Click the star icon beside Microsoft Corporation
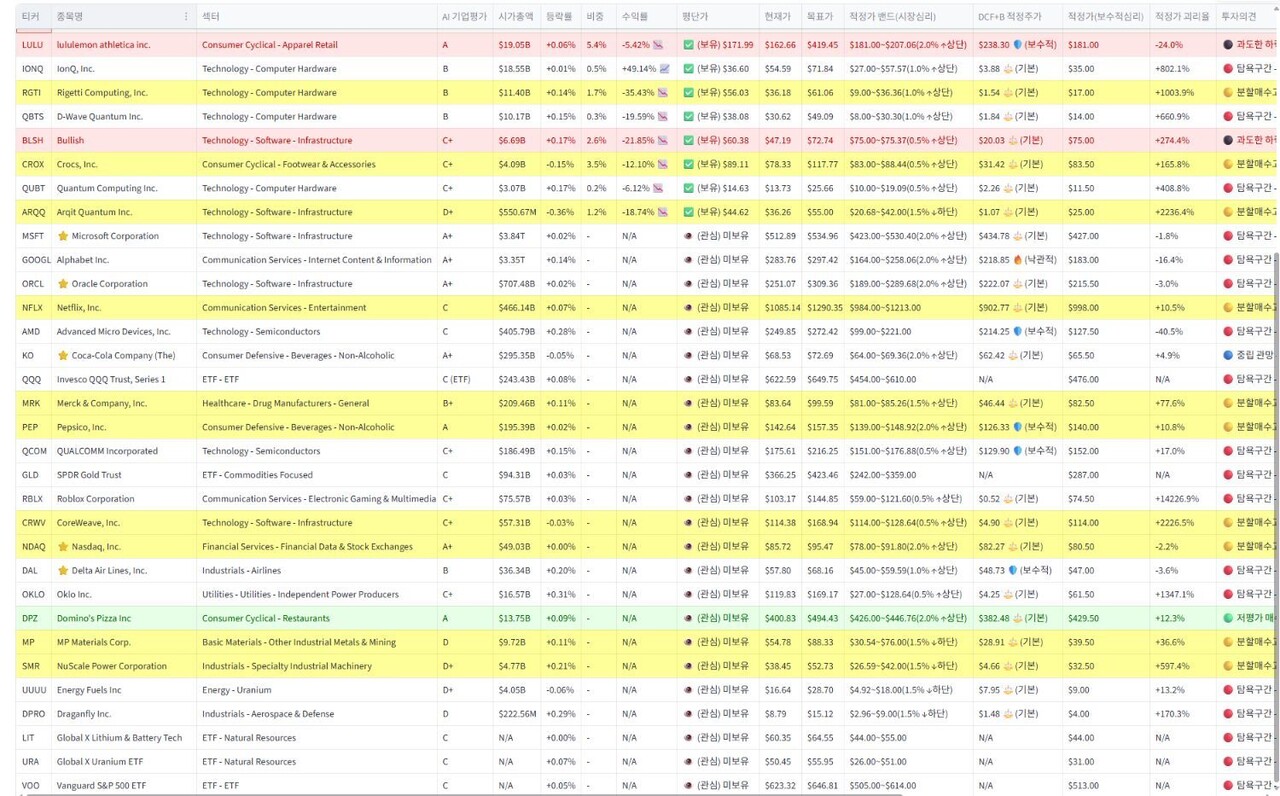1280x796 pixels. pyautogui.click(x=63, y=236)
